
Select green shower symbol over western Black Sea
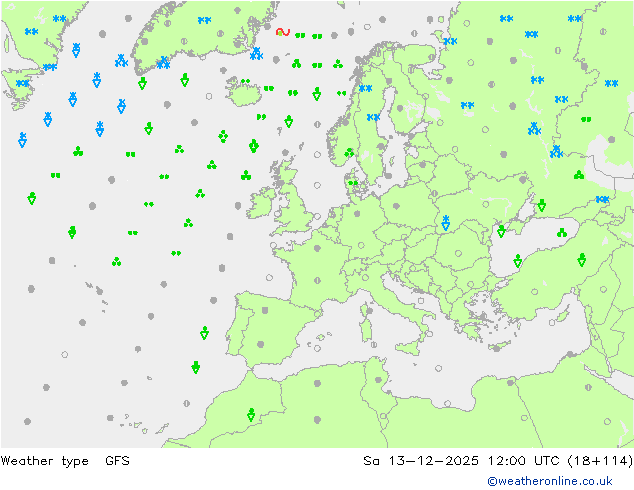click(518, 261)
